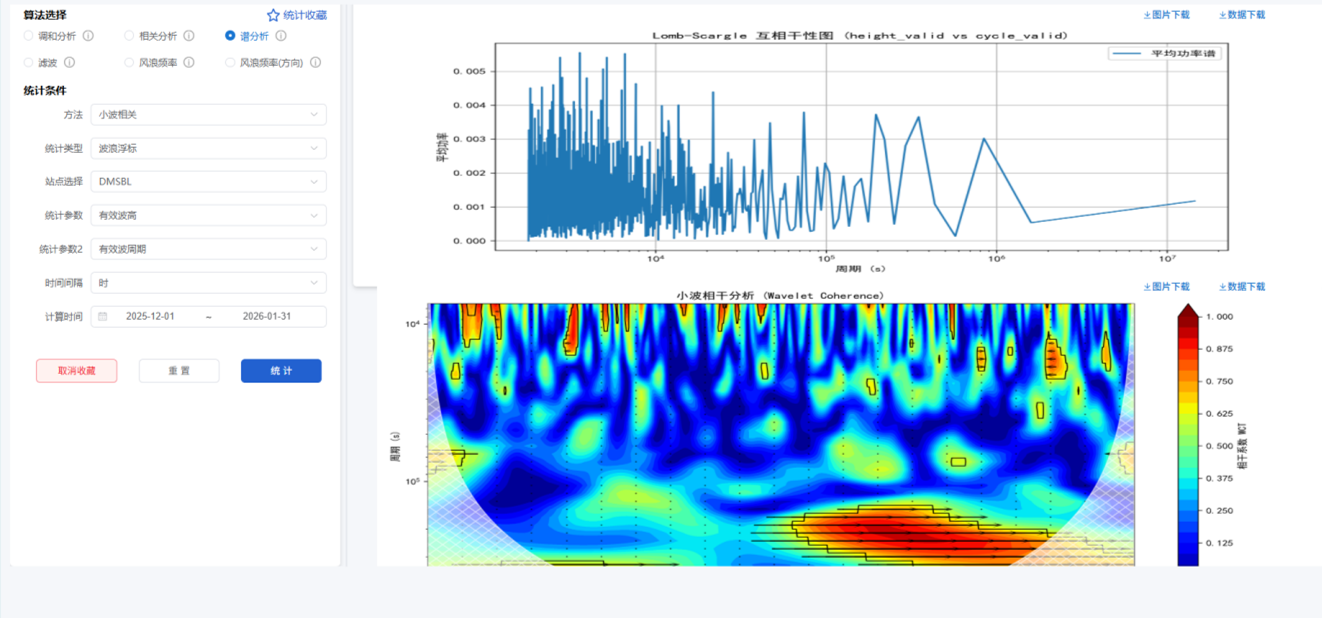Choose the 滤波 algorithm option
1322x618 pixels.
pos(29,62)
